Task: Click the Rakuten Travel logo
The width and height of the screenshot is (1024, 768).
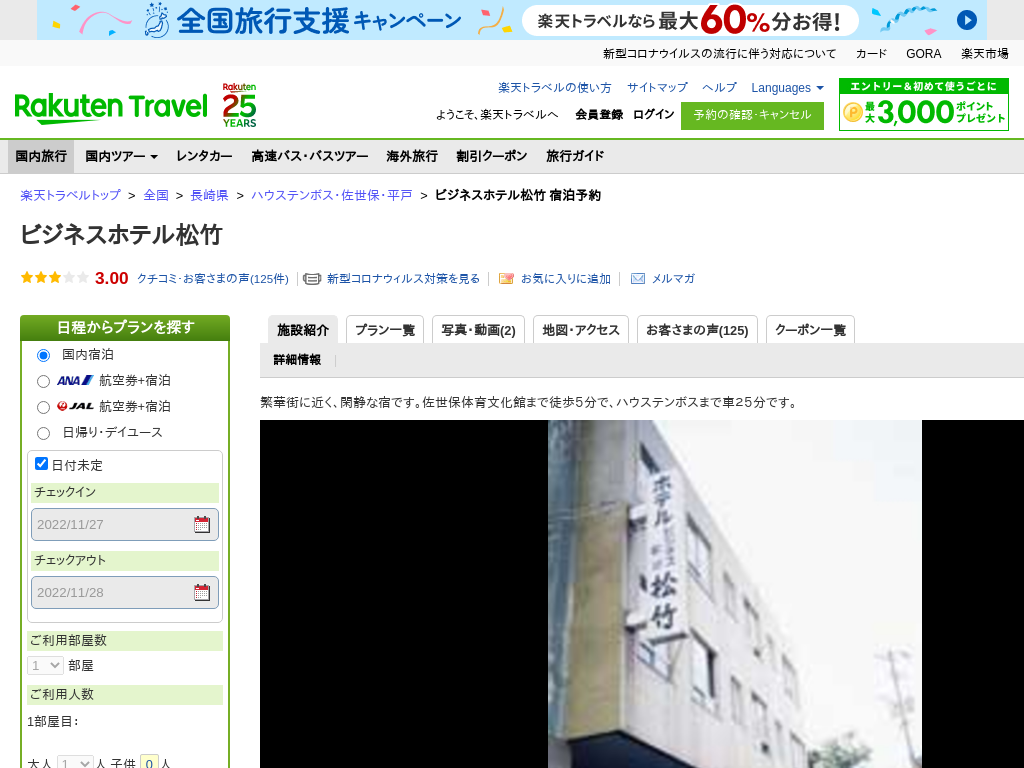Action: tap(111, 108)
